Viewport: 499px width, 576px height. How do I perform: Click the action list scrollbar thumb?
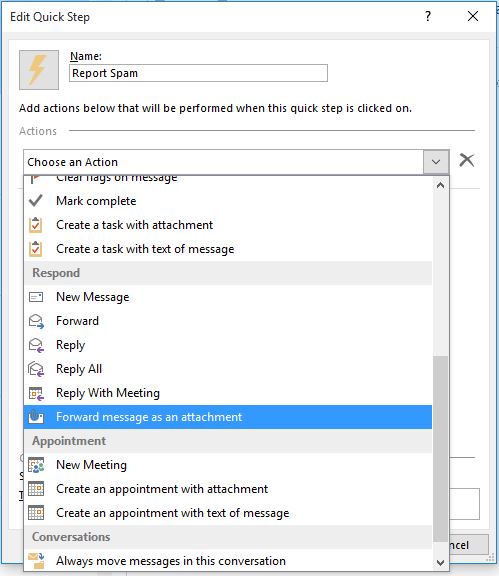[440, 449]
